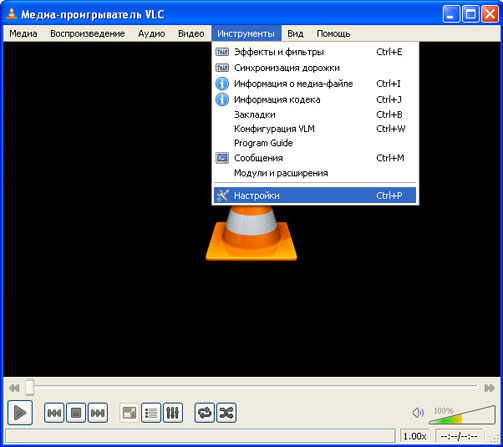Open extended settings equalizer icon
Image resolution: width=503 pixels, height=447 pixels.
(x=173, y=413)
